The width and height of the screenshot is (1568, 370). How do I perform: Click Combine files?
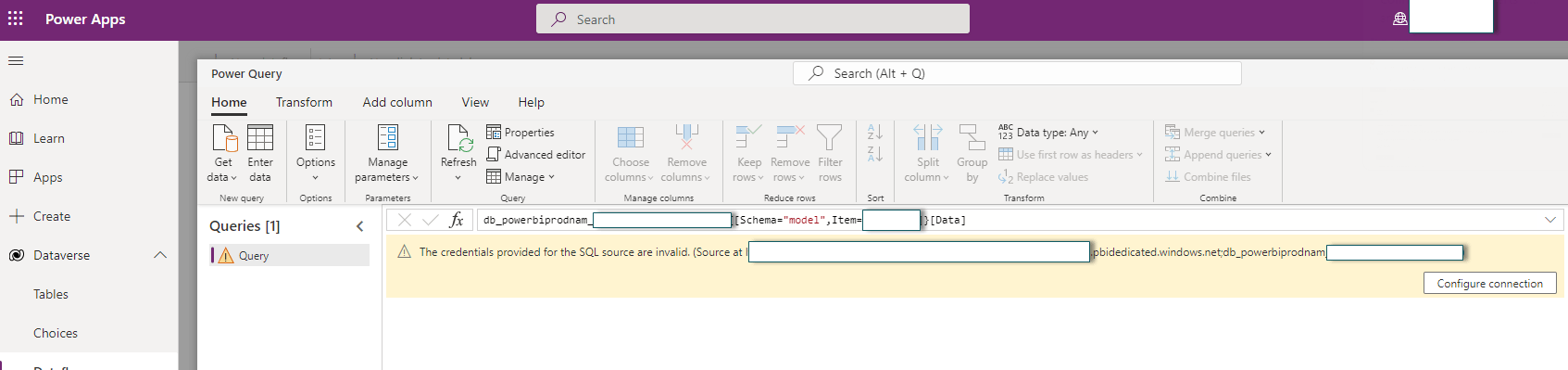(1209, 177)
